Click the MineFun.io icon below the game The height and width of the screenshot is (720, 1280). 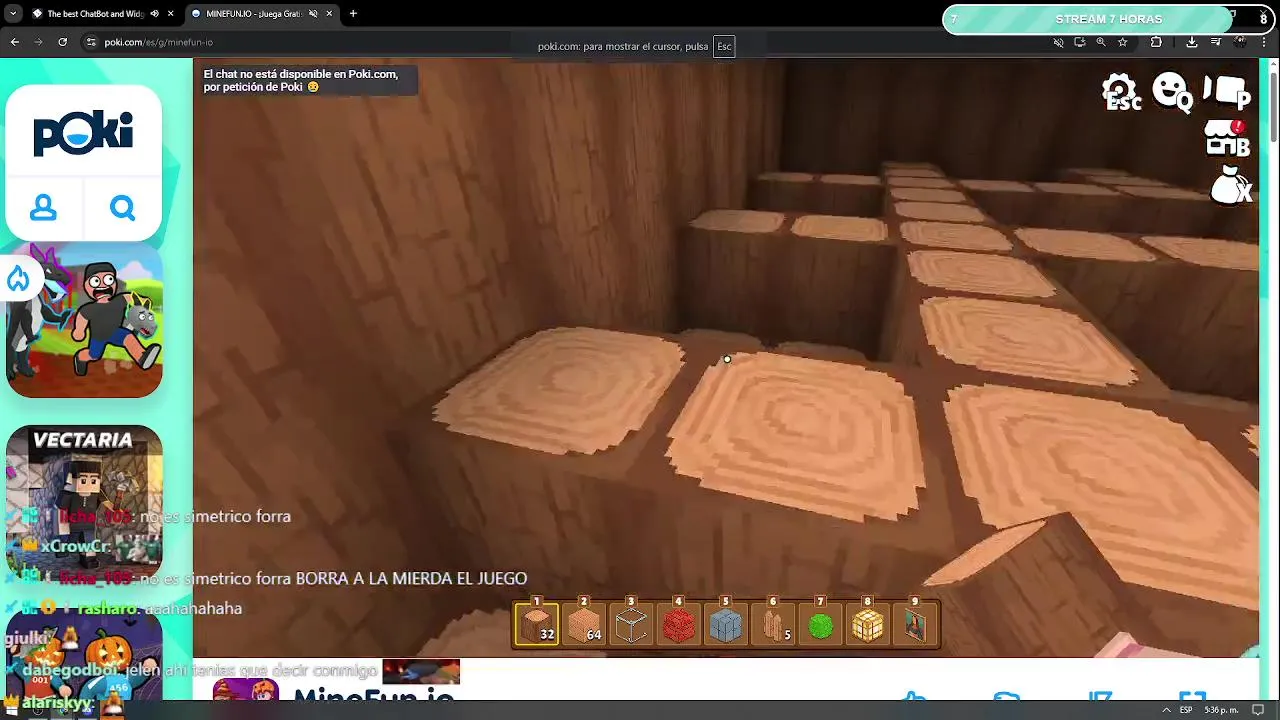(x=246, y=690)
